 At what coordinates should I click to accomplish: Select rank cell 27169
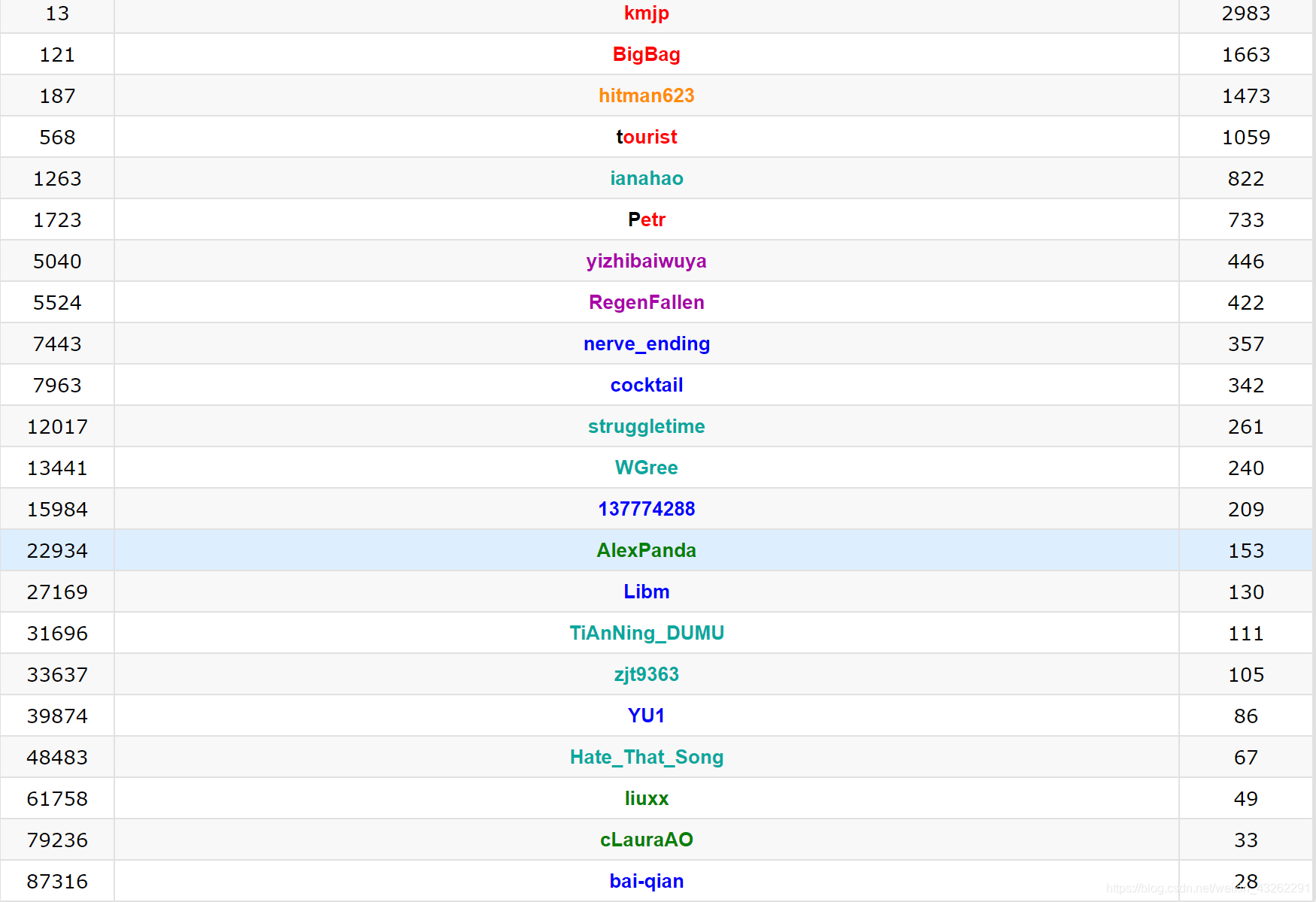pyautogui.click(x=57, y=592)
